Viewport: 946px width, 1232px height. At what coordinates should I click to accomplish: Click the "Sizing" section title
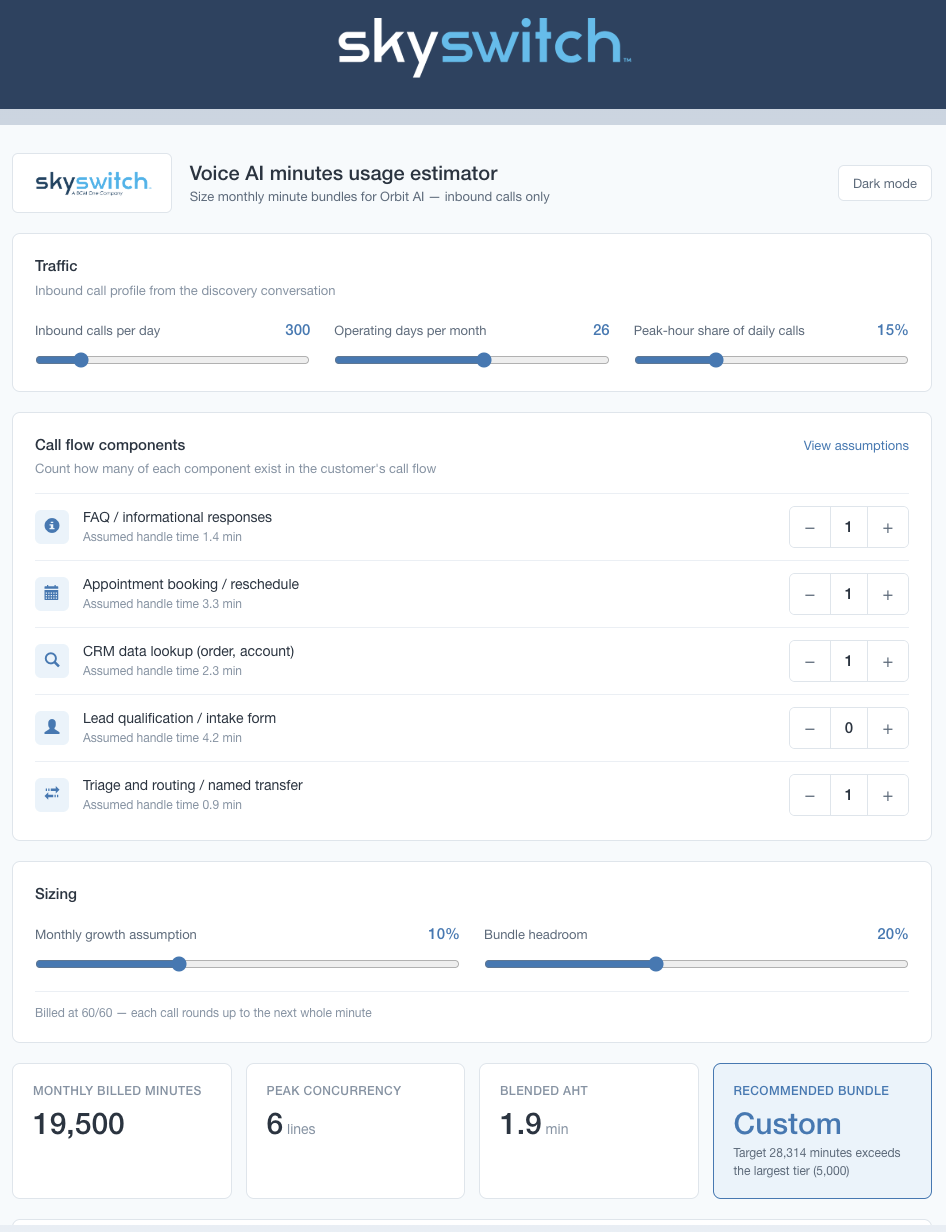[x=56, y=894]
